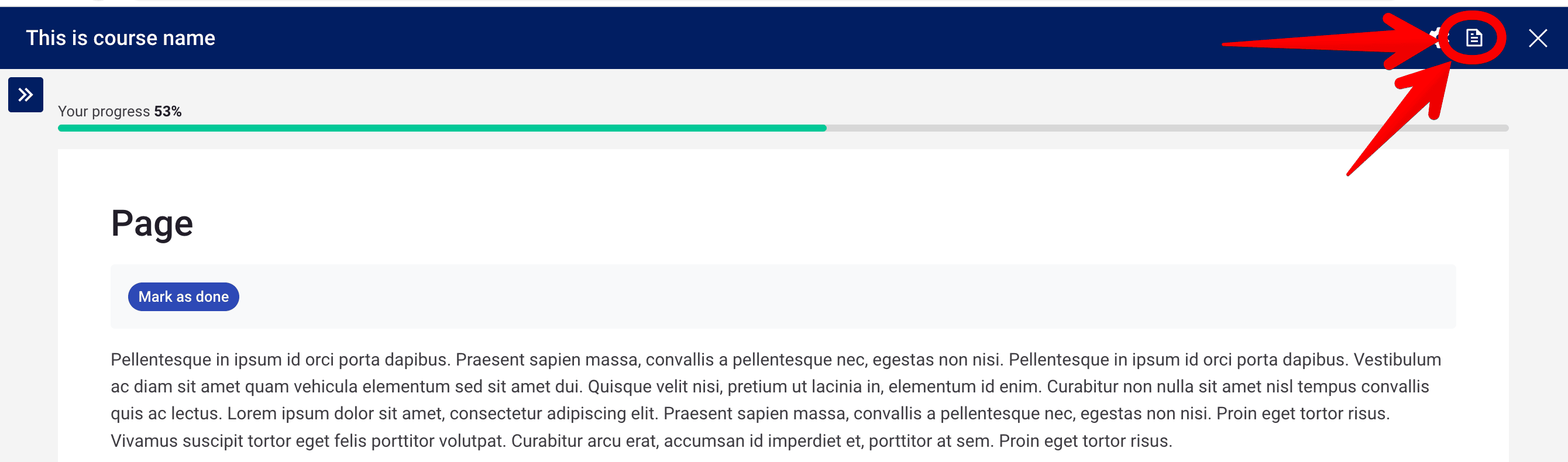
Task: Click the gray unfilled part of progress bar
Action: coord(1167,128)
